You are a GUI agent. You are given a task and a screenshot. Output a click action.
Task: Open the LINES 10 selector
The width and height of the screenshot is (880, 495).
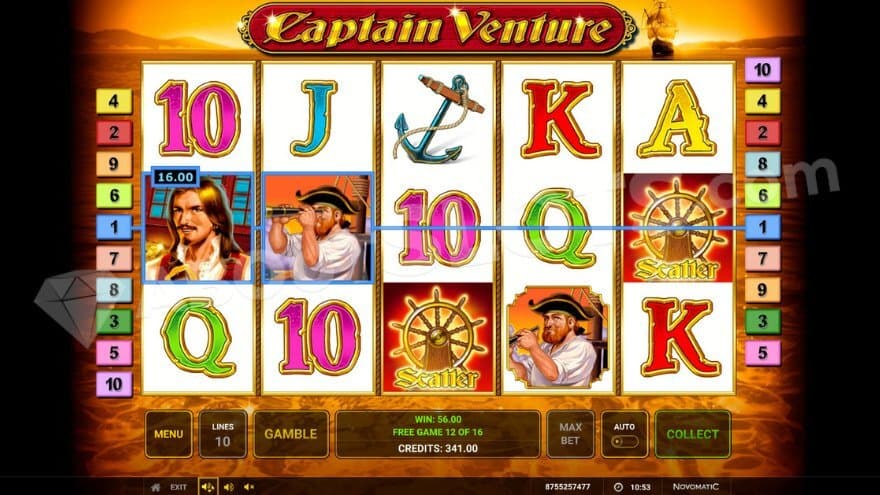[x=223, y=434]
